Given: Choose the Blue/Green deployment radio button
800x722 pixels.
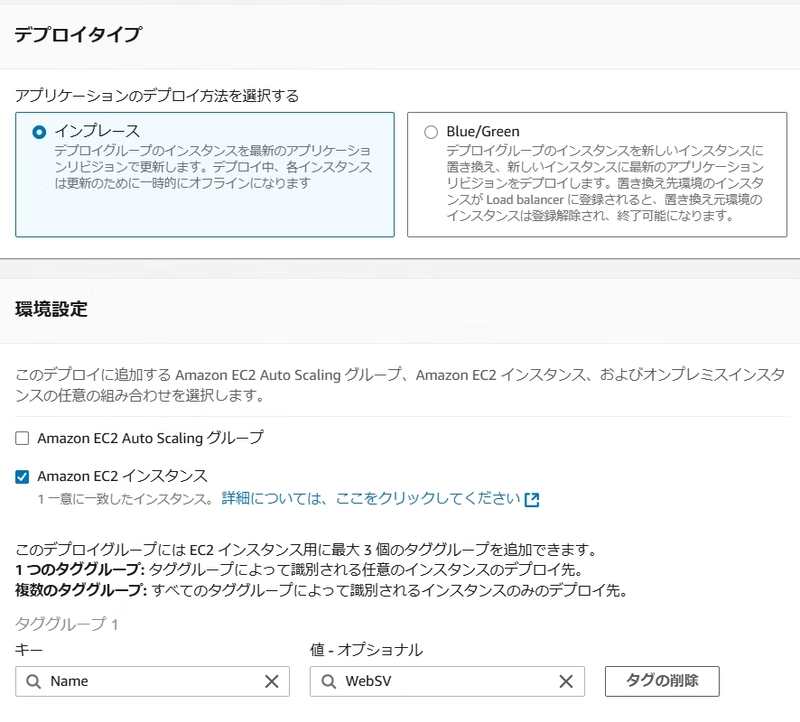Looking at the screenshot, I should coord(431,131).
